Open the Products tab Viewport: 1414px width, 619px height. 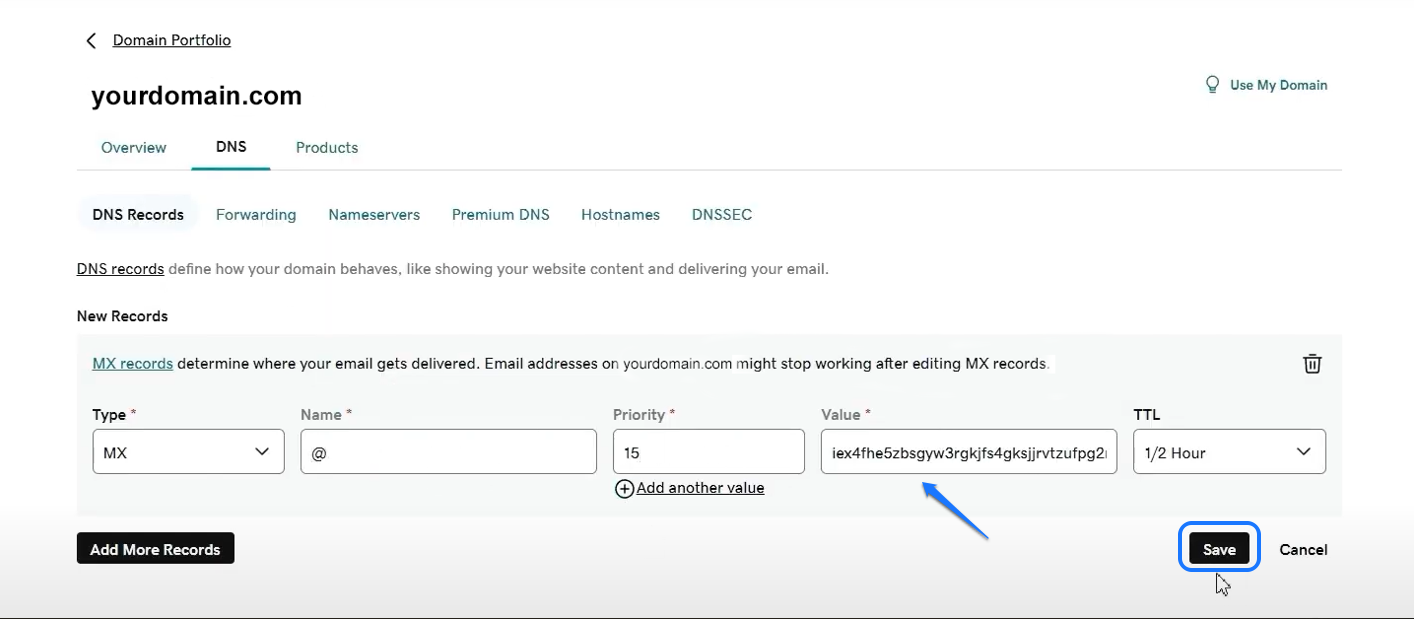point(327,147)
